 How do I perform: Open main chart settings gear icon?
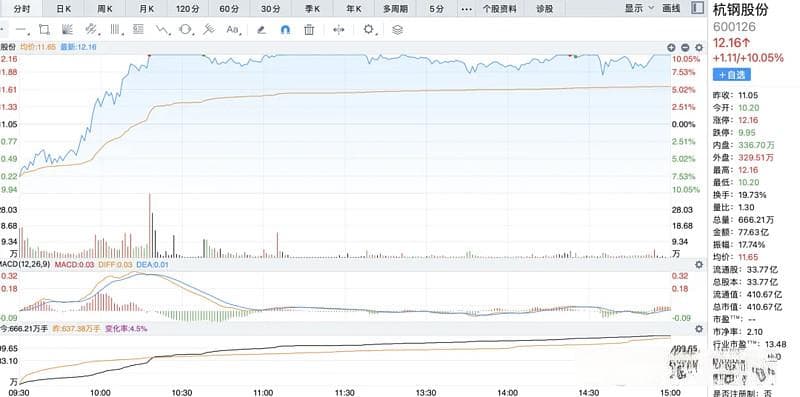point(699,47)
